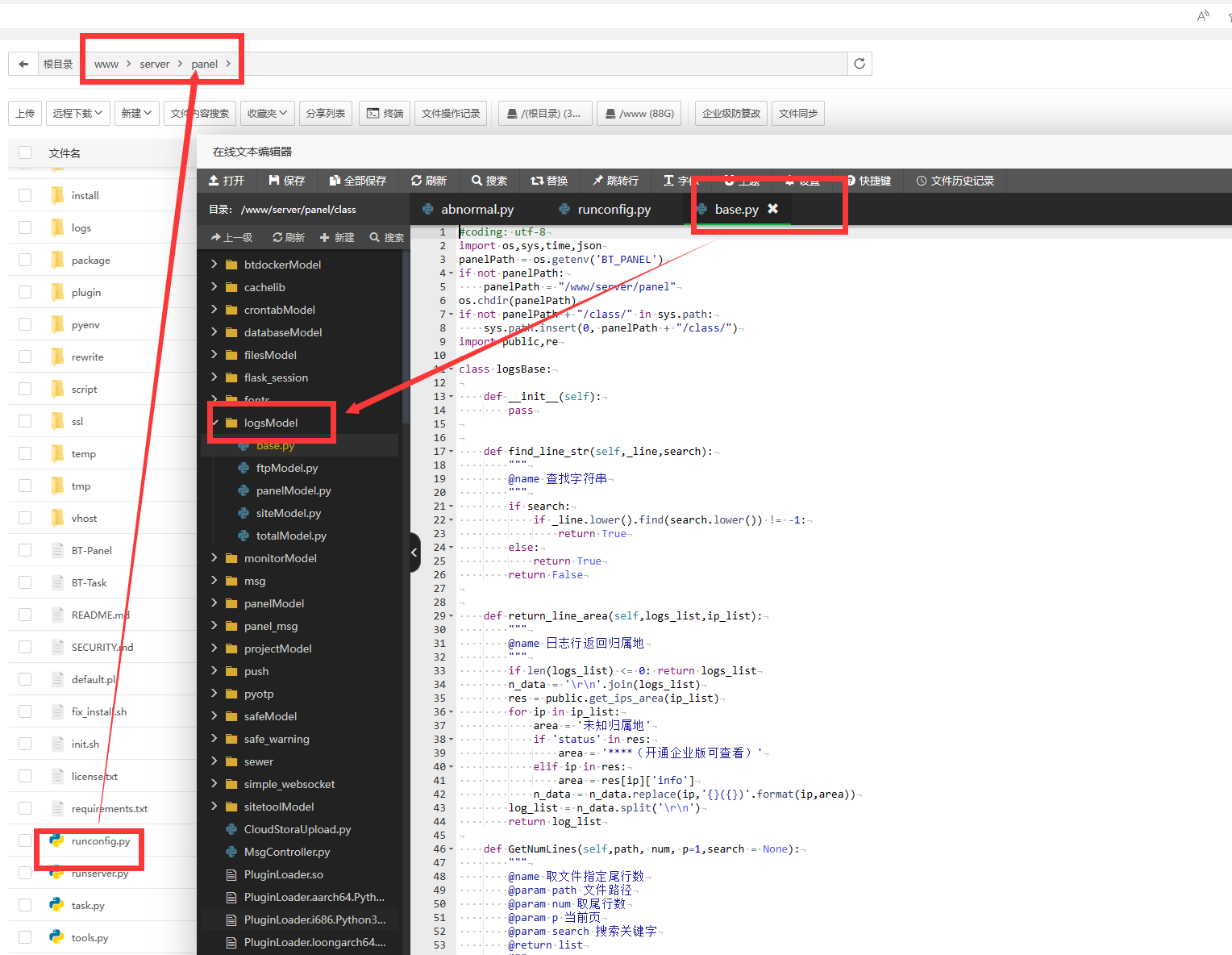This screenshot has width=1232, height=955.
Task: Click the BT-Panel file icon
Action: point(57,550)
